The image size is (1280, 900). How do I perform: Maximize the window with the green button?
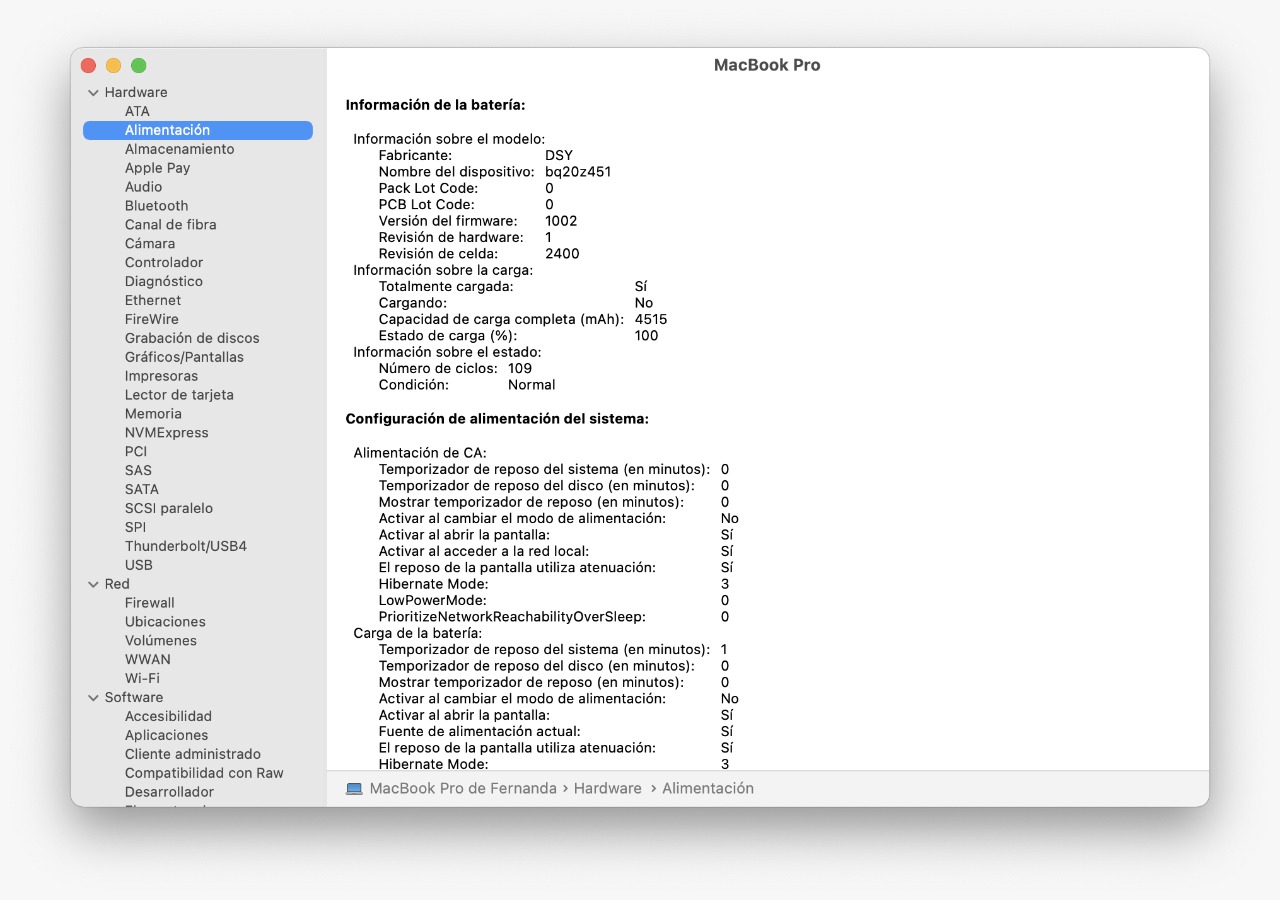(138, 66)
